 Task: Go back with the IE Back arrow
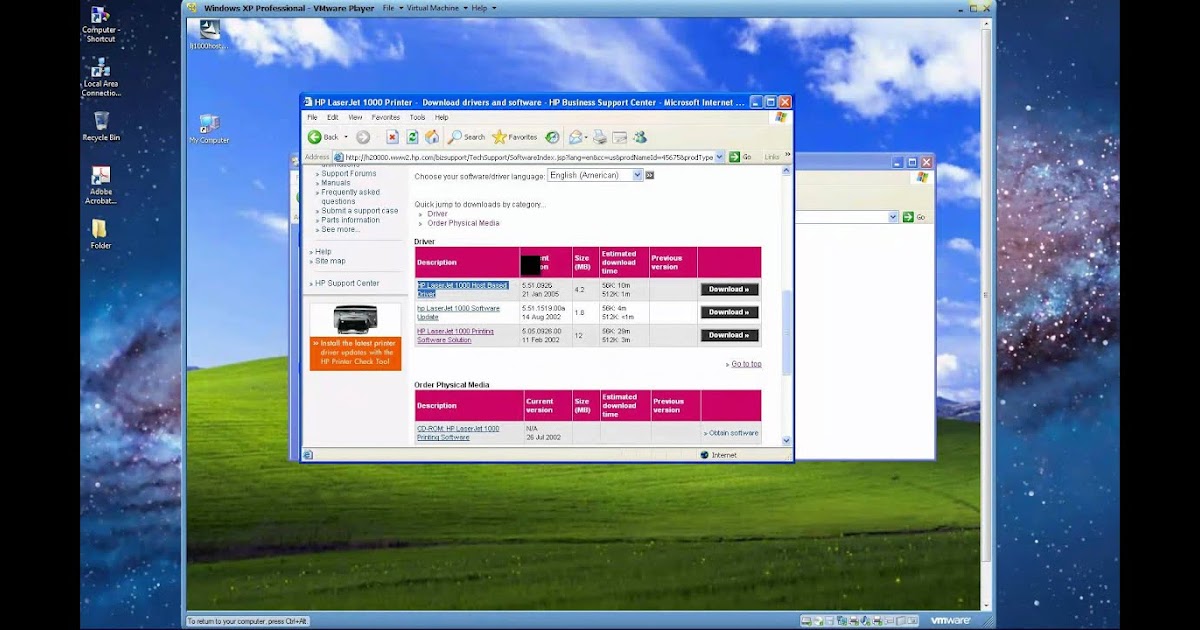pos(322,137)
